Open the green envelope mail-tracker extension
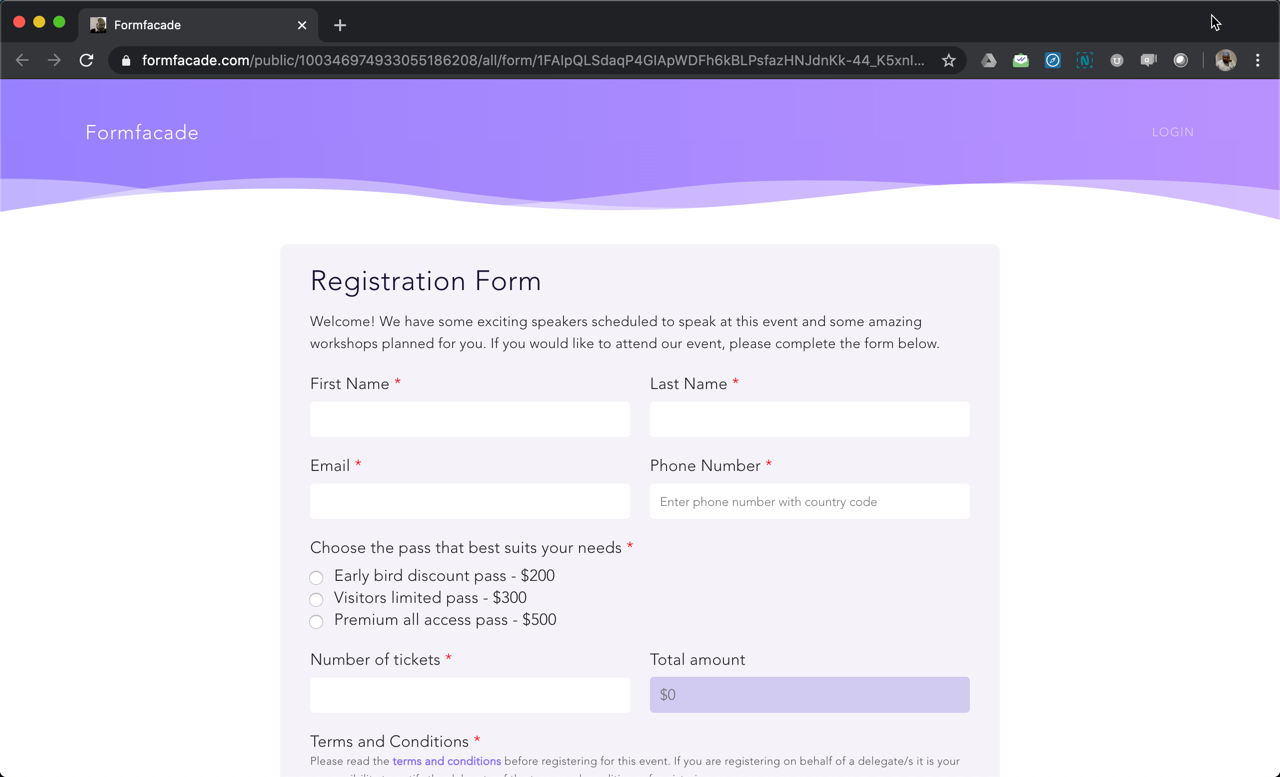 1020,61
